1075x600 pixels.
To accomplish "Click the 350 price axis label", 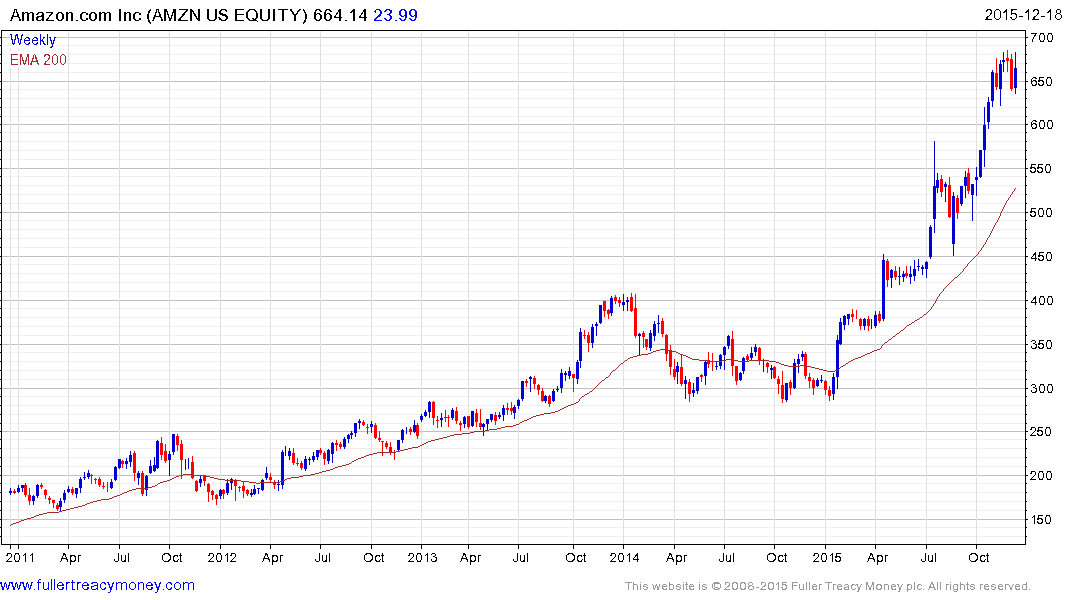I will (x=1041, y=345).
